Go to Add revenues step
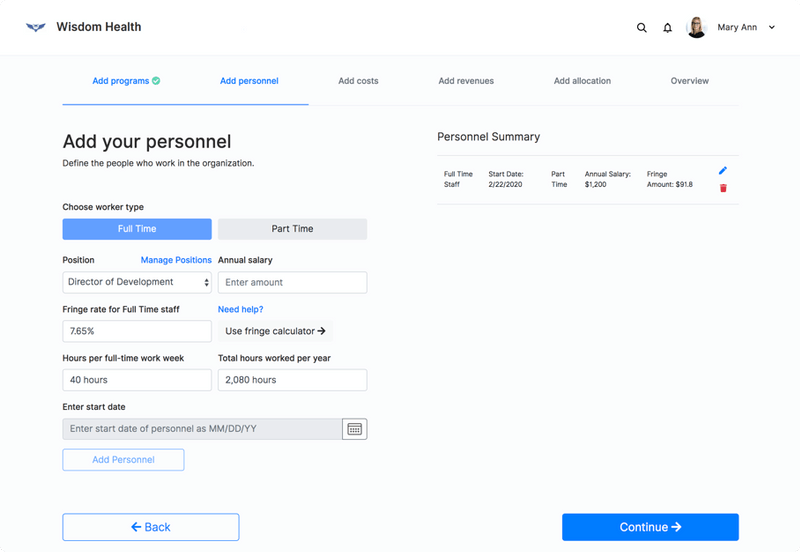Screen dimensions: 800x552 [466, 81]
